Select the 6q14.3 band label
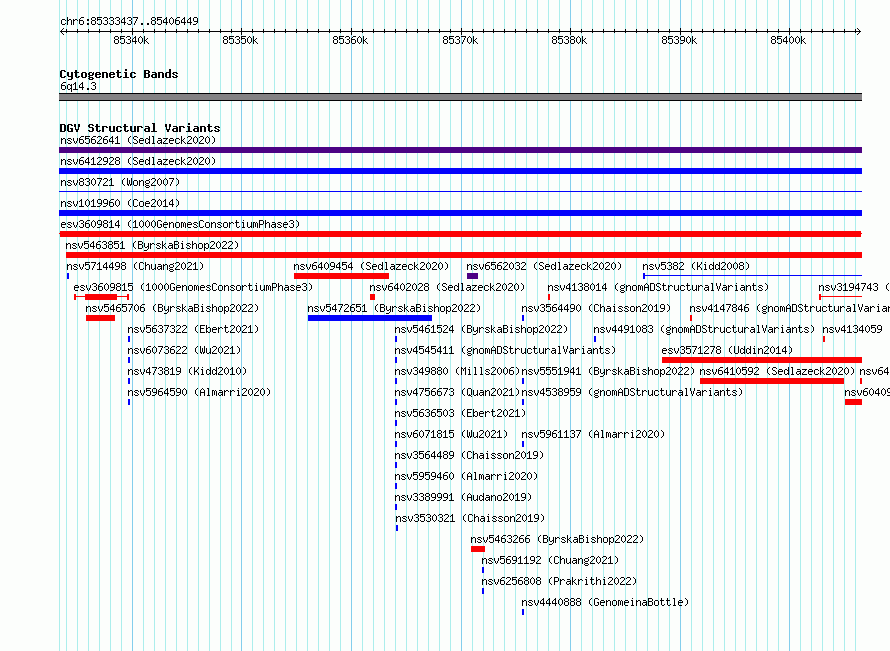Viewport: 890px width, 651px height. coord(78,86)
